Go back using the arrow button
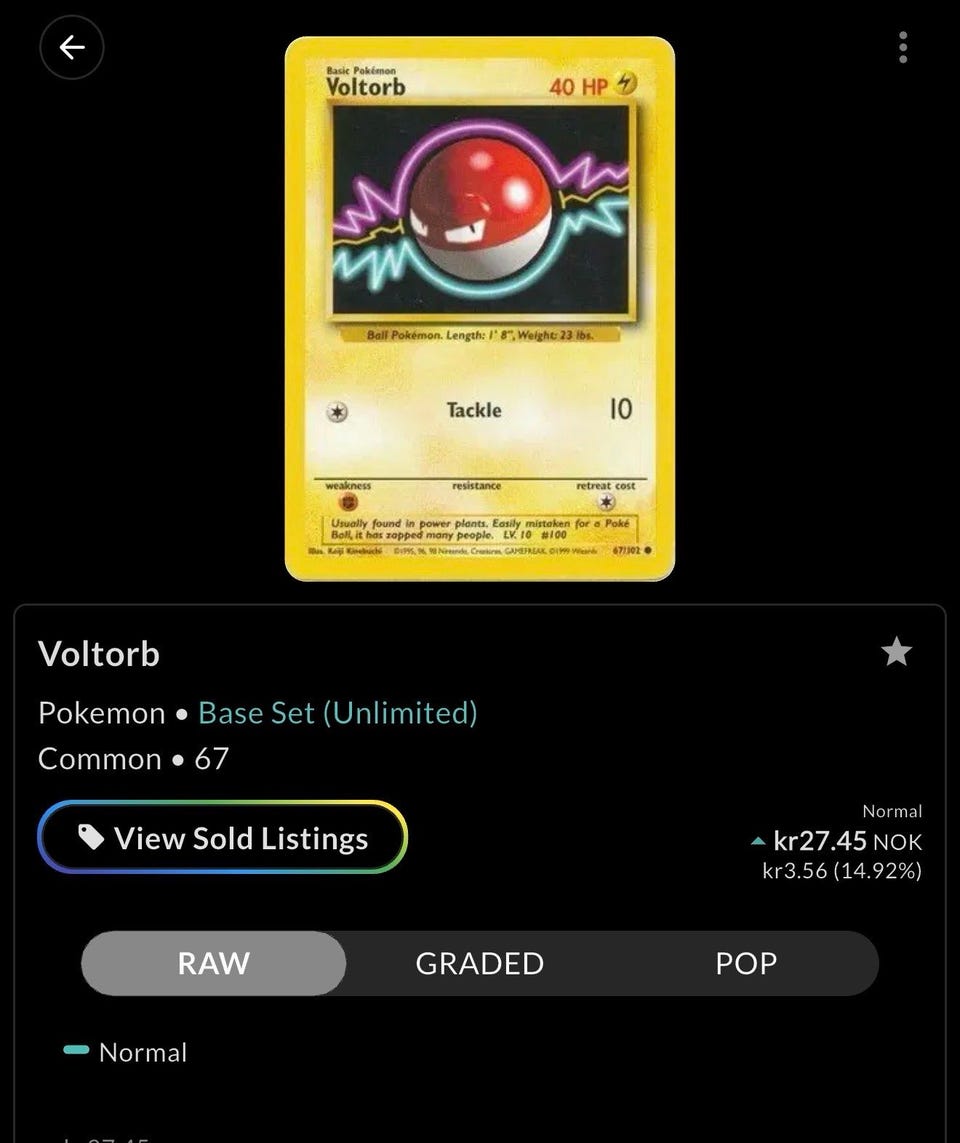Viewport: 960px width, 1143px height. click(71, 47)
